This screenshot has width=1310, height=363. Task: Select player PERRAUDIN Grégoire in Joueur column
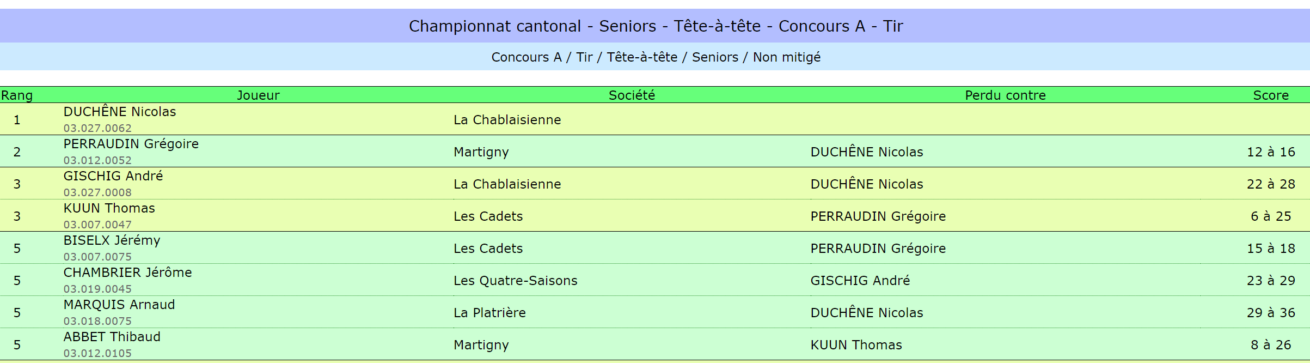(x=131, y=144)
